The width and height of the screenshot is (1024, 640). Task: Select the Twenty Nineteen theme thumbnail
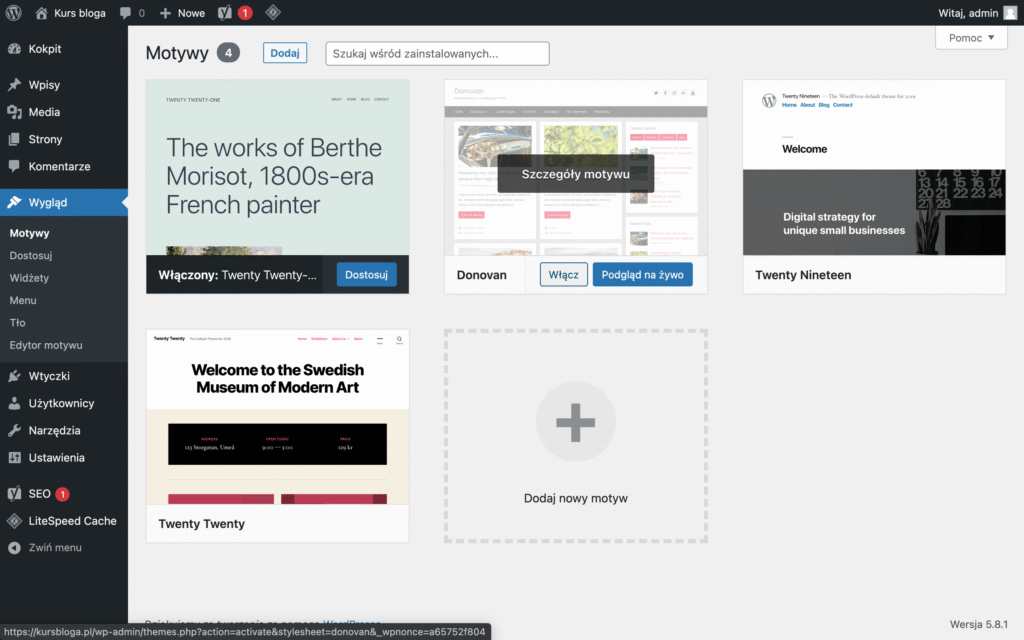(x=873, y=167)
